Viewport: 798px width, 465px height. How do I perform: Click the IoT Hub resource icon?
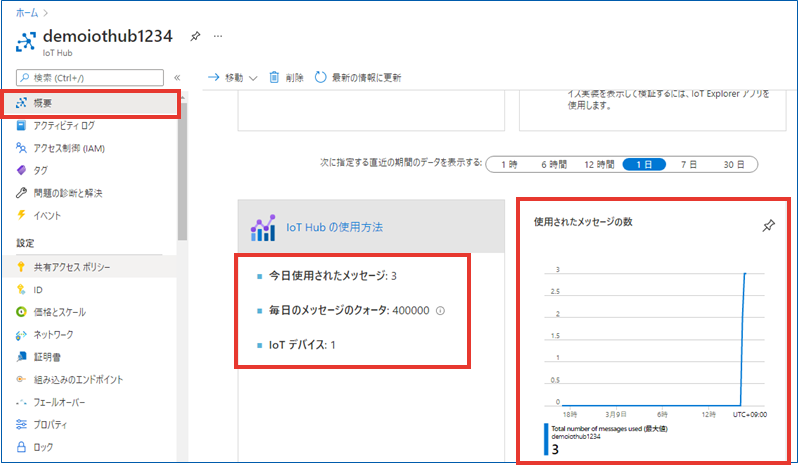coord(26,42)
